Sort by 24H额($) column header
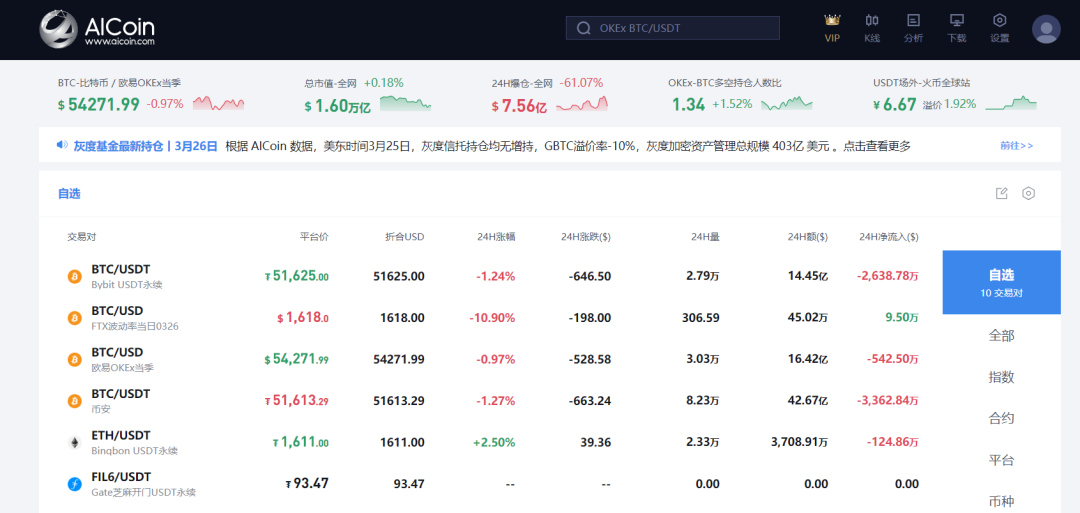Image resolution: width=1080 pixels, height=513 pixels. (807, 237)
